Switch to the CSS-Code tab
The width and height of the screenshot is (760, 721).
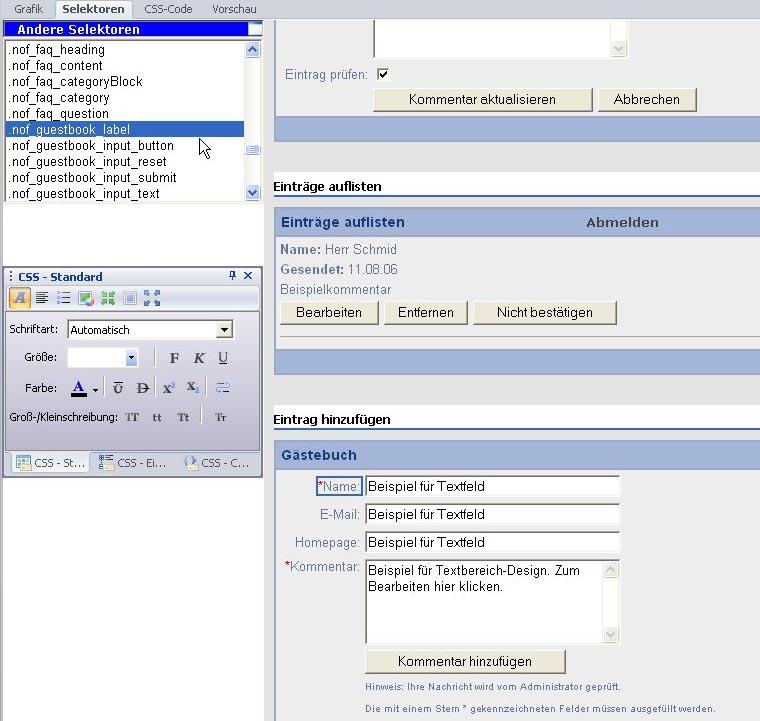tap(168, 9)
